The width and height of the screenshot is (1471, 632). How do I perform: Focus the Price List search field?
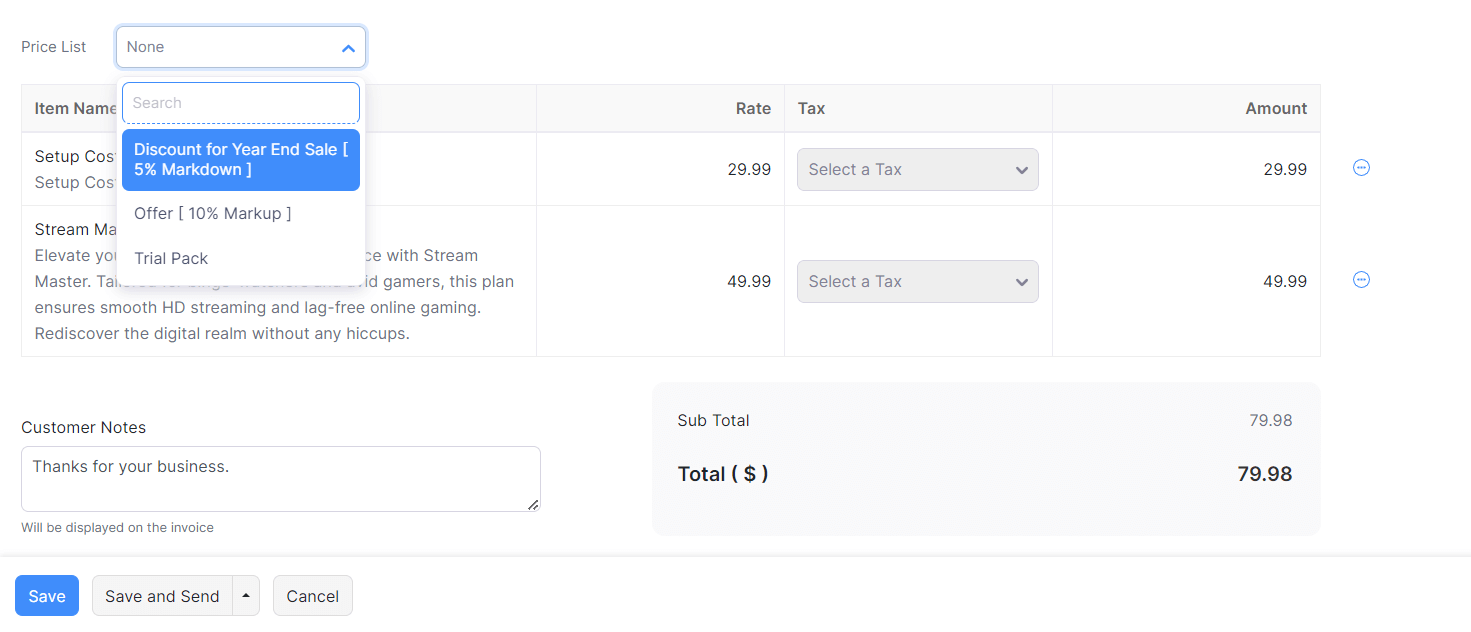pyautogui.click(x=240, y=103)
